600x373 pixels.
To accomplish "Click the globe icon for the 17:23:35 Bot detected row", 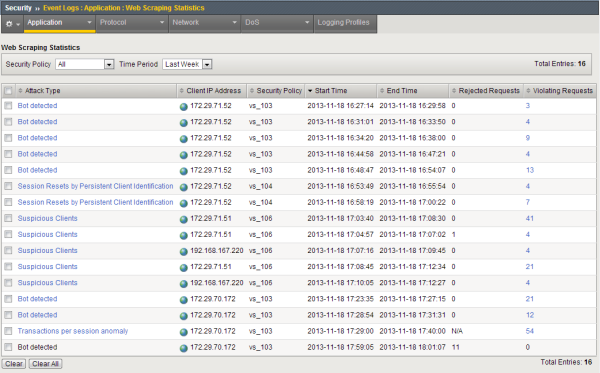I will coord(184,300).
